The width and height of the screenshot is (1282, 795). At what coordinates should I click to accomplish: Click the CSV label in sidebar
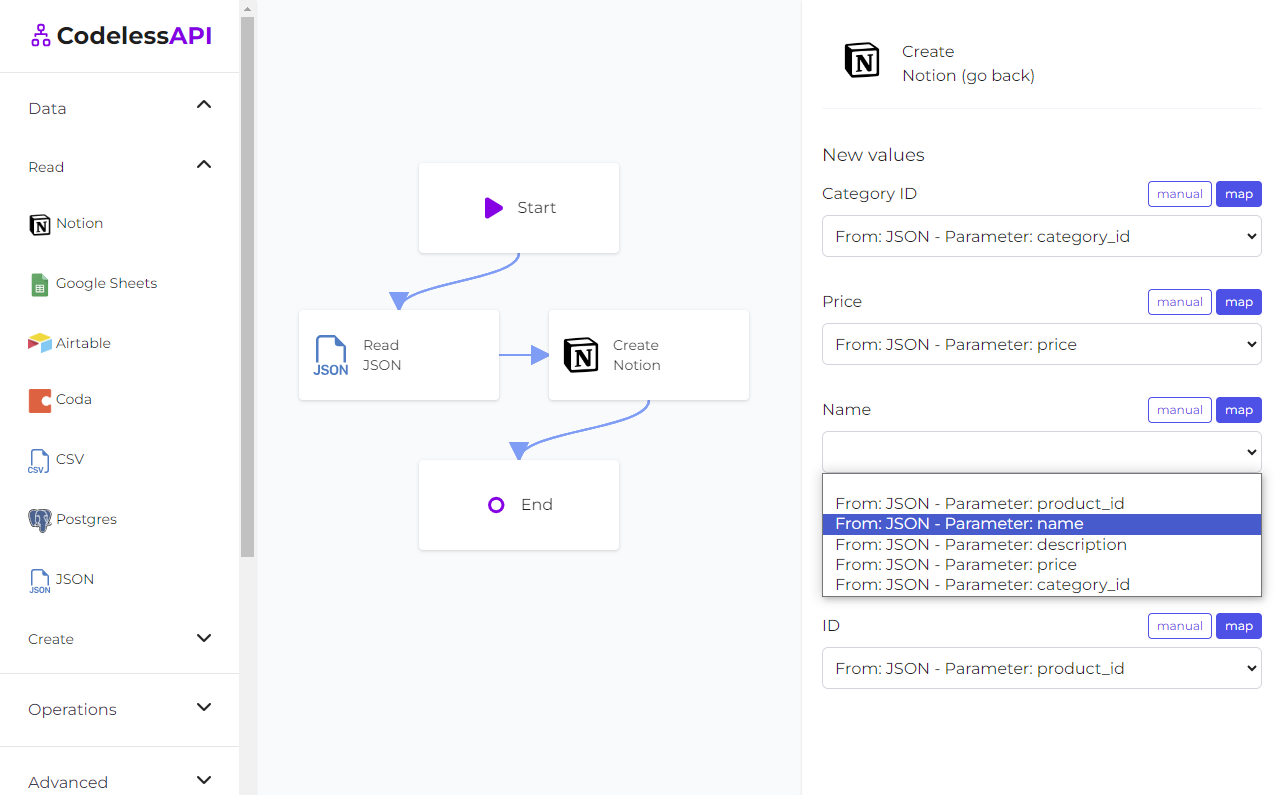(70, 459)
